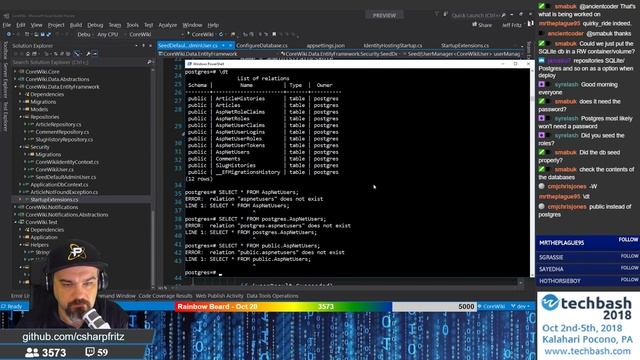This screenshot has width=640, height=360.
Task: Switch to the ConfigureDatabase.cs tab
Action: coord(262,45)
